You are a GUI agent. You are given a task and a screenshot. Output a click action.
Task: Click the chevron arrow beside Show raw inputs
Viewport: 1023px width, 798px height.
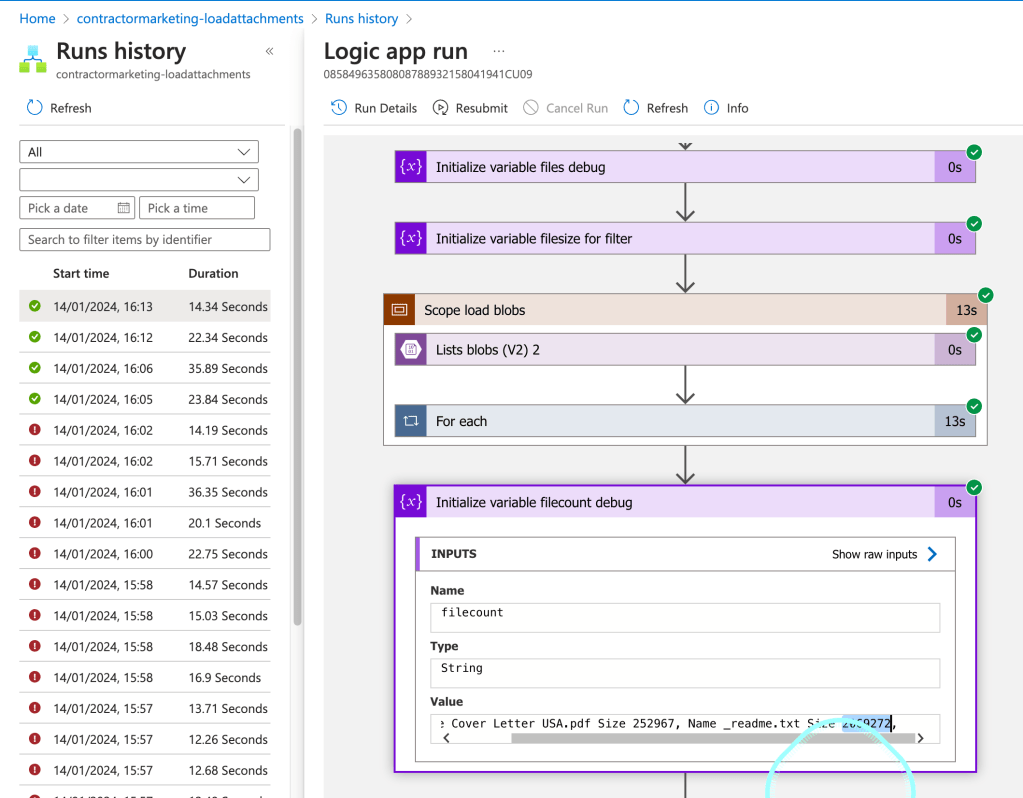click(932, 554)
